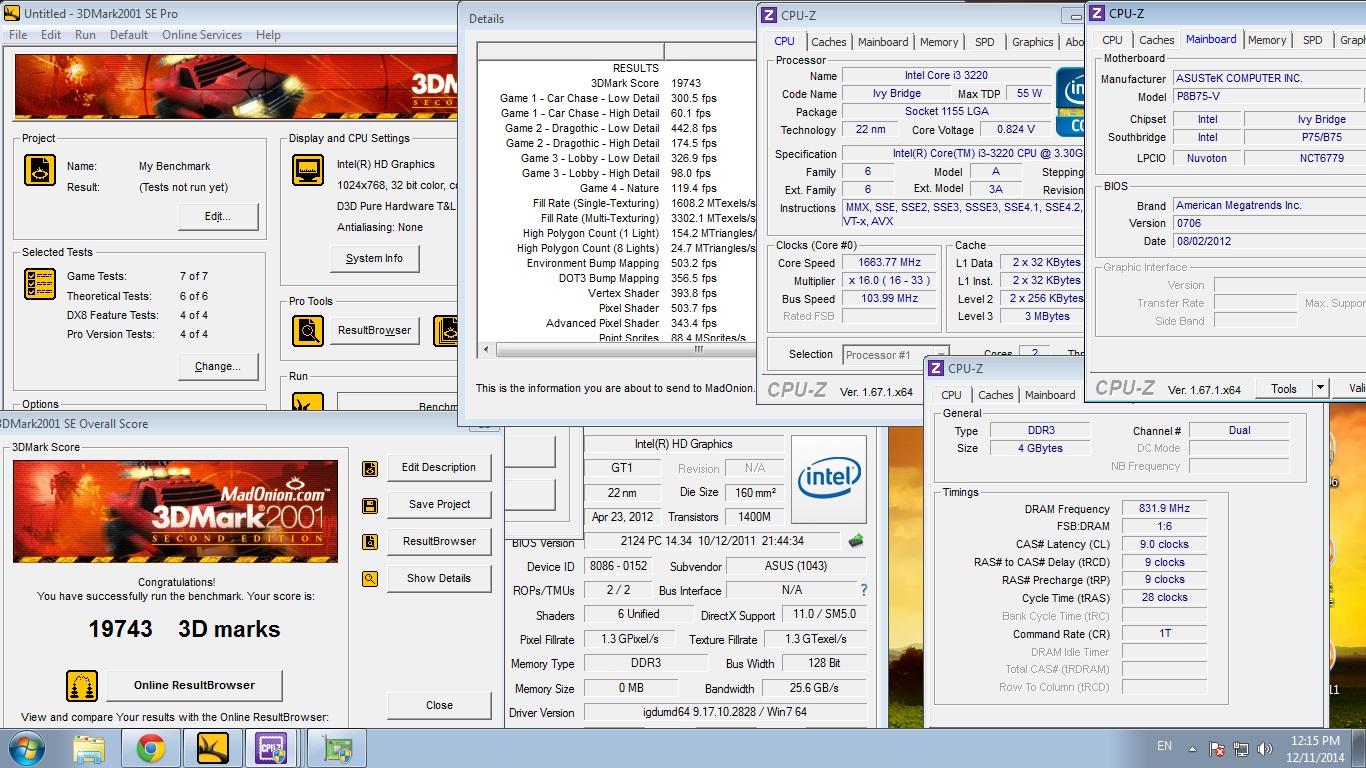Click the network icon in system tray

(1241, 748)
